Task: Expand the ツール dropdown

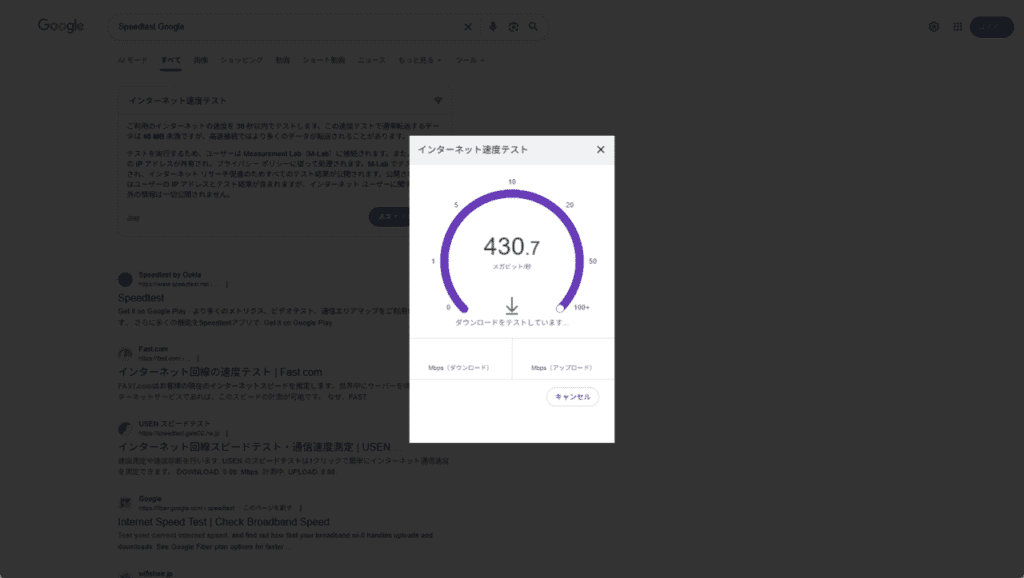Action: point(470,60)
